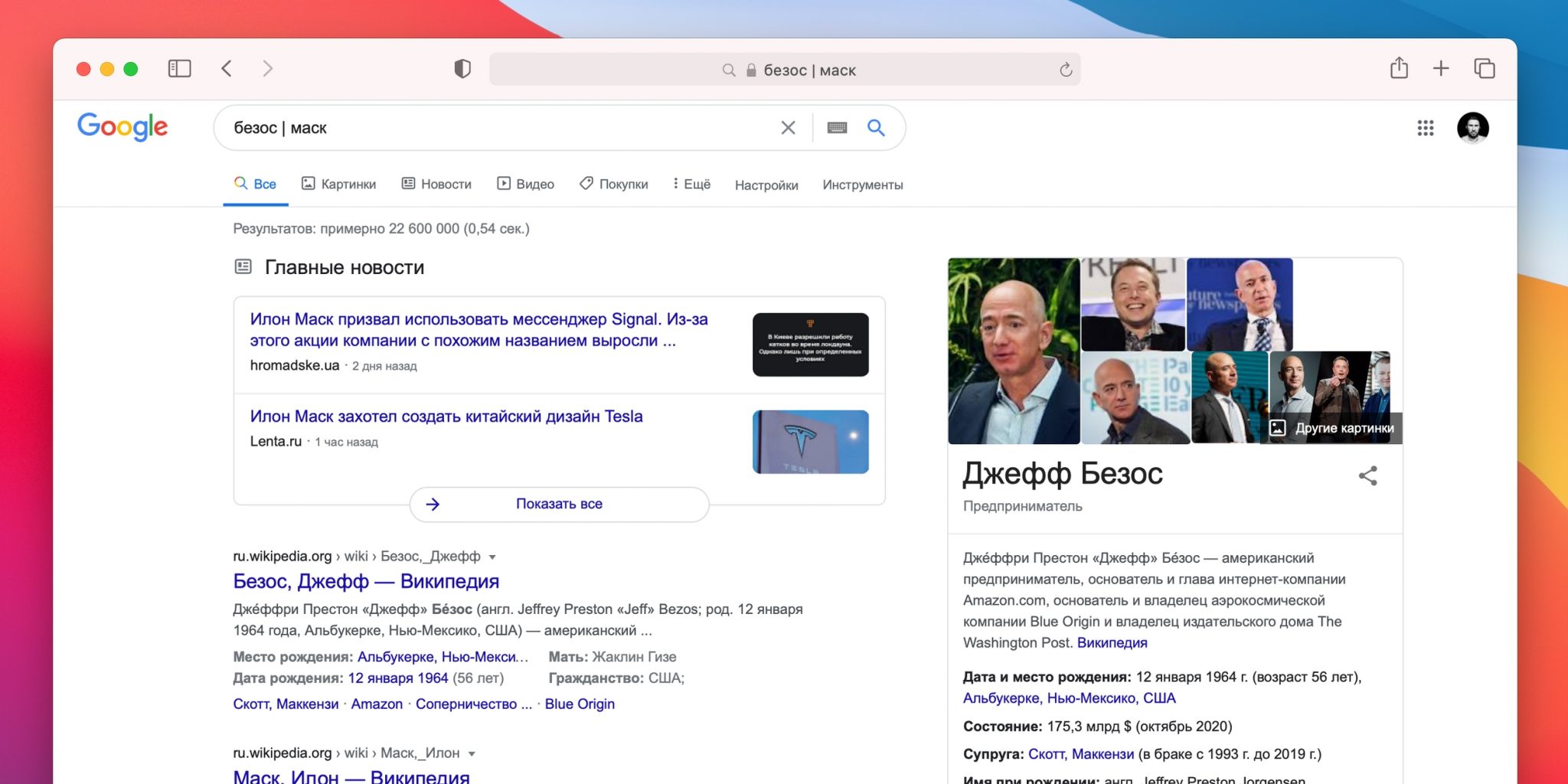This screenshot has width=1568, height=784.
Task: Switch to the Картинки tab
Action: (x=338, y=184)
